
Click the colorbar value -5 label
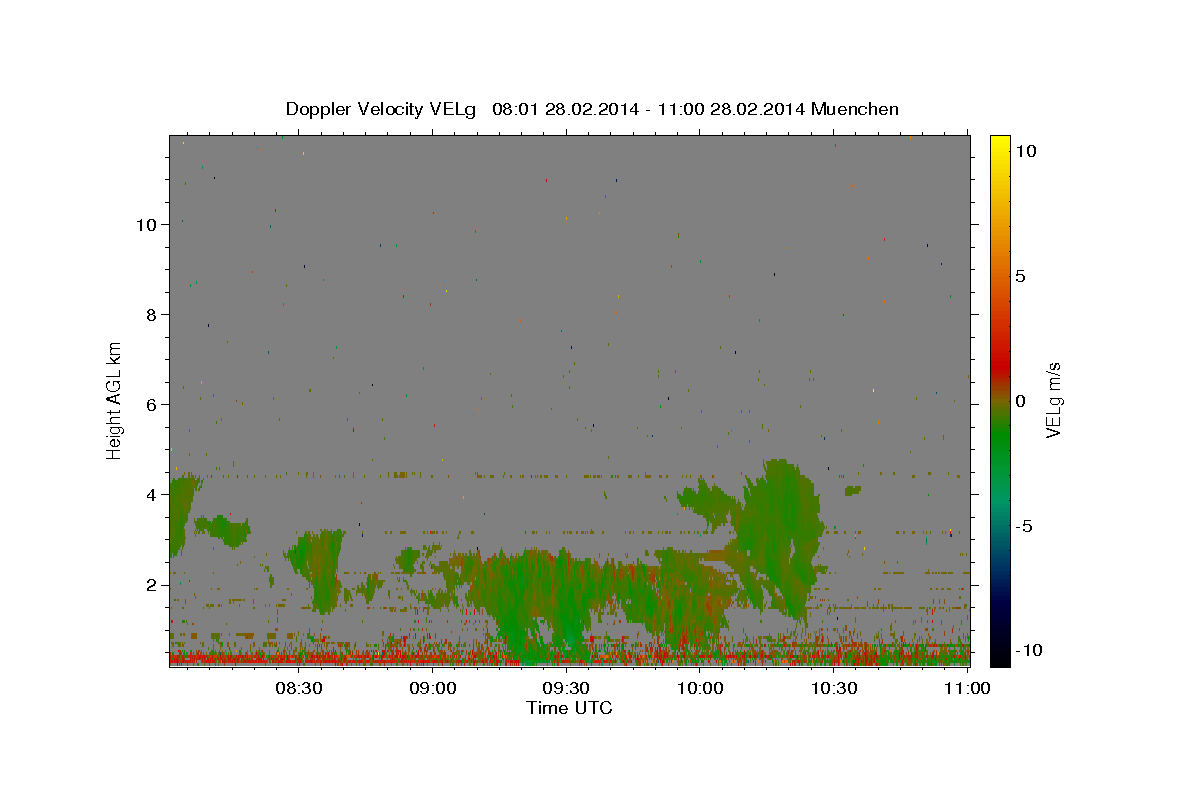(1024, 526)
